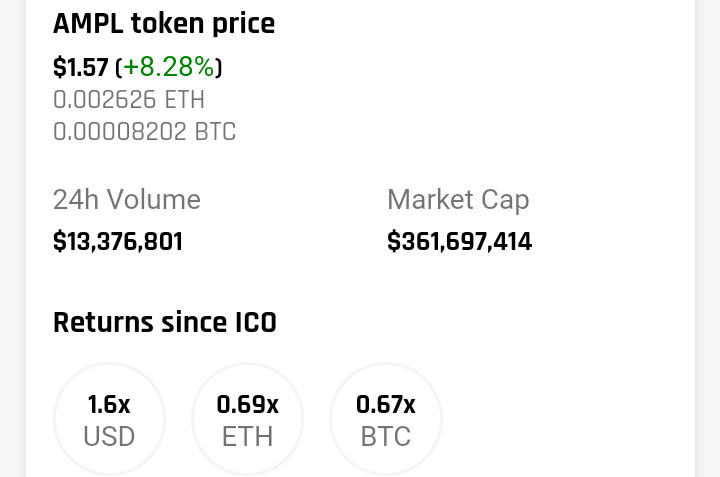Select the $13,376,801 volume figure
720x477 pixels.
pyautogui.click(x=117, y=242)
